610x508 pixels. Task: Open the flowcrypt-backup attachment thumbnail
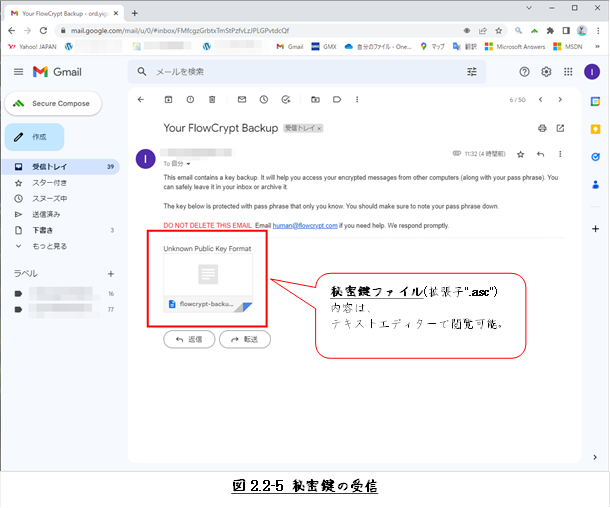coord(208,283)
